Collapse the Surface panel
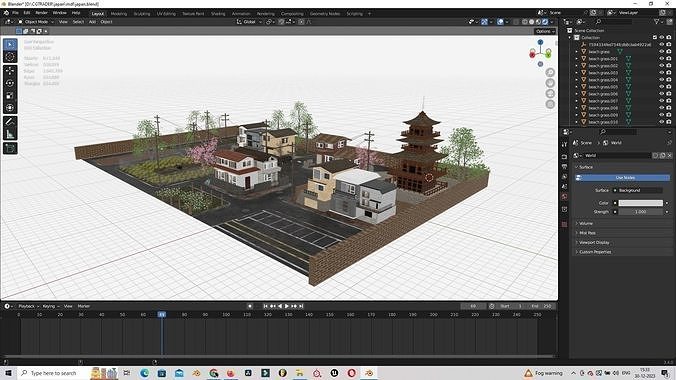Viewport: 676px width, 380px height. click(585, 167)
